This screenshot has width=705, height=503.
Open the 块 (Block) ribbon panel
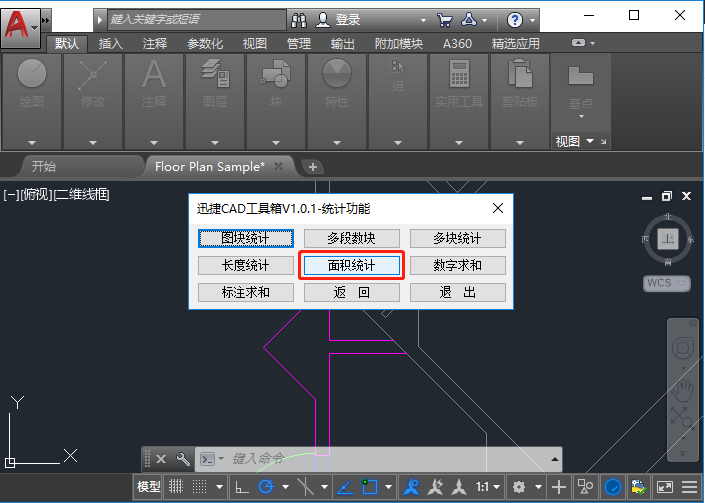click(x=276, y=102)
